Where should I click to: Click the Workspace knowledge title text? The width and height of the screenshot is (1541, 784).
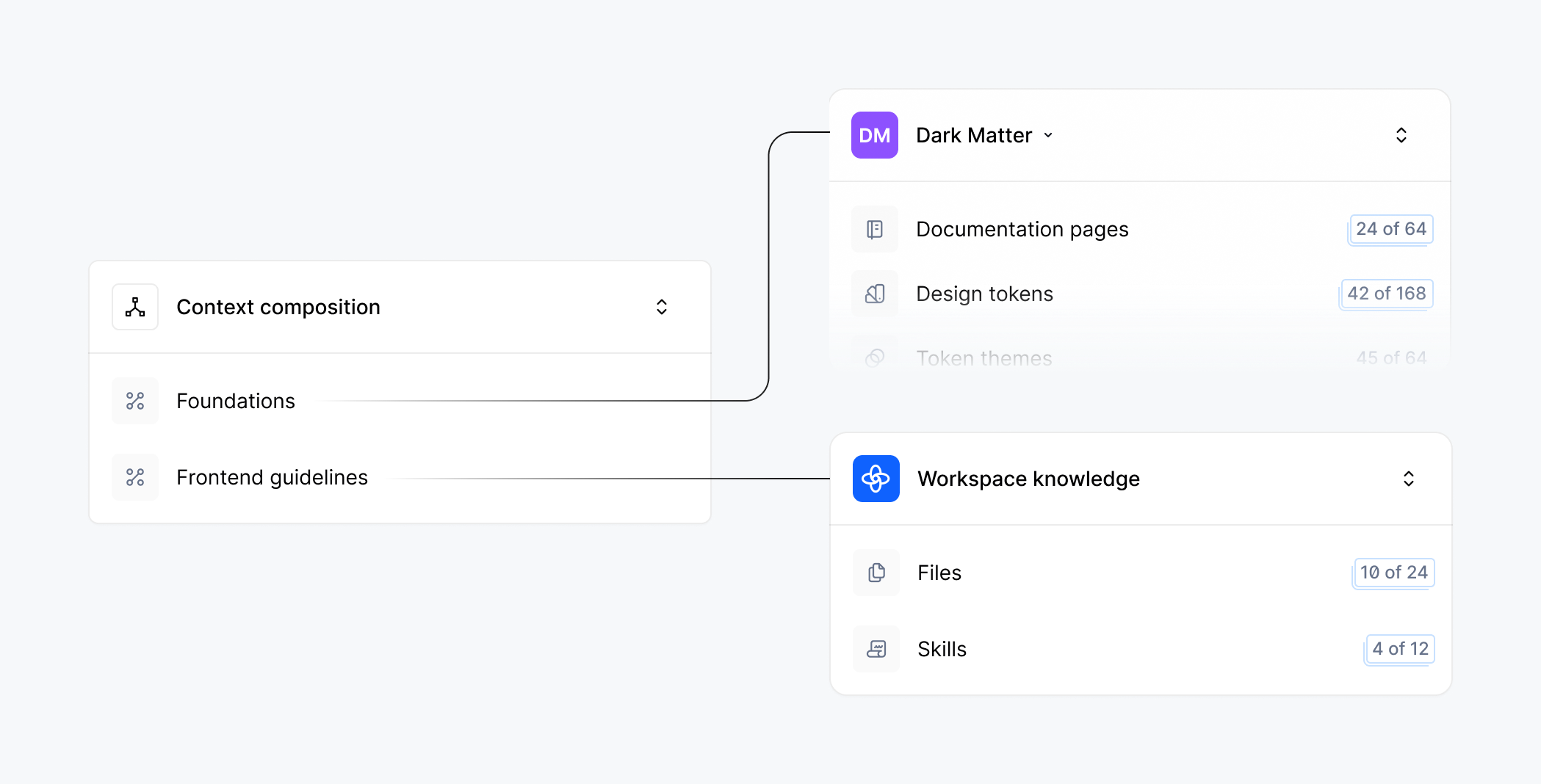pos(1028,479)
